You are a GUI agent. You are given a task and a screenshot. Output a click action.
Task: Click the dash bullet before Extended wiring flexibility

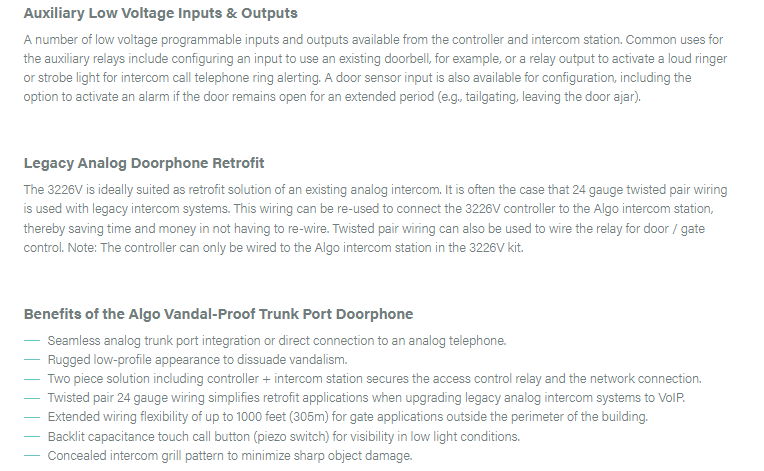(32, 417)
